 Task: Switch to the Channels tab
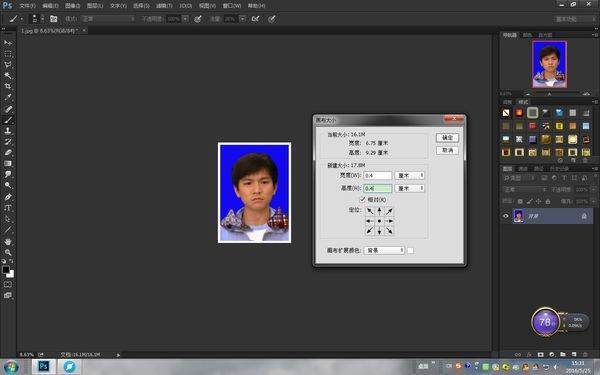coord(523,168)
